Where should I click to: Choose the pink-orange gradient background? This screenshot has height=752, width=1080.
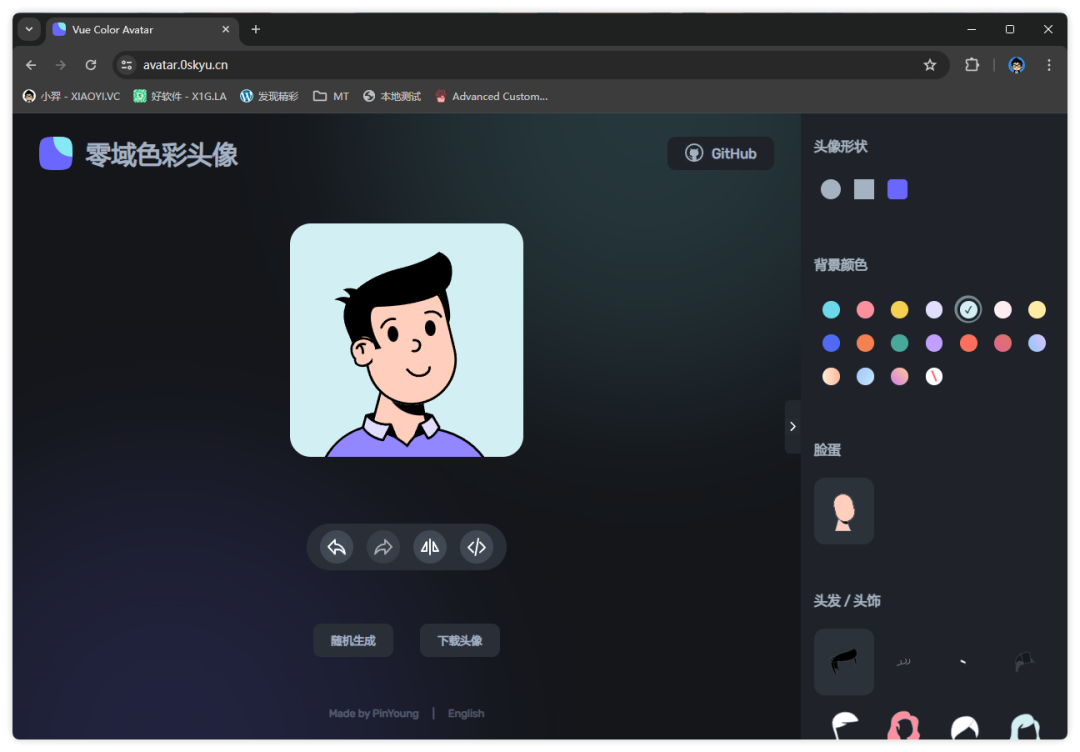pyautogui.click(x=900, y=376)
